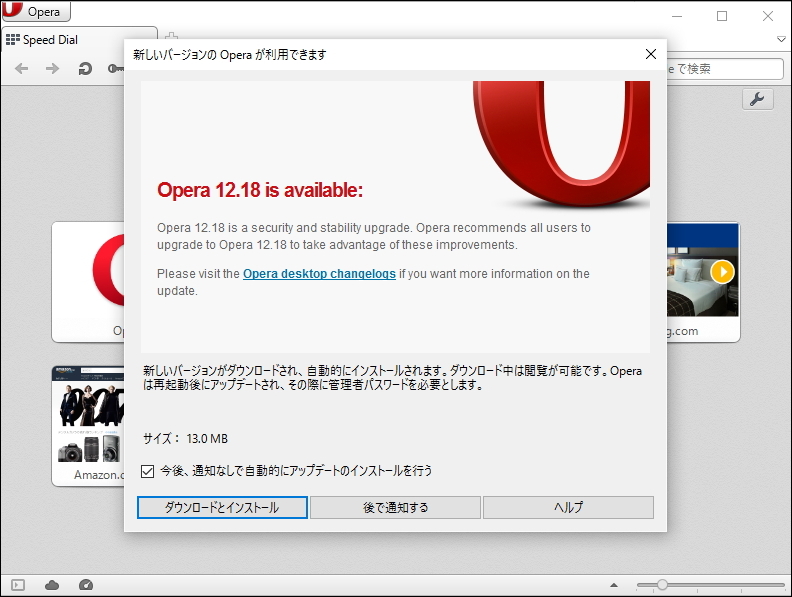
Task: Minimize the Opera window
Action: pyautogui.click(x=677, y=16)
